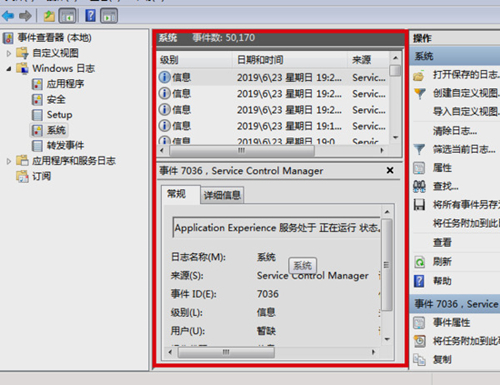Viewport: 500px width, 385px height.
Task: Click details pane horizontal scrollbar left arrow
Action: click(171, 352)
